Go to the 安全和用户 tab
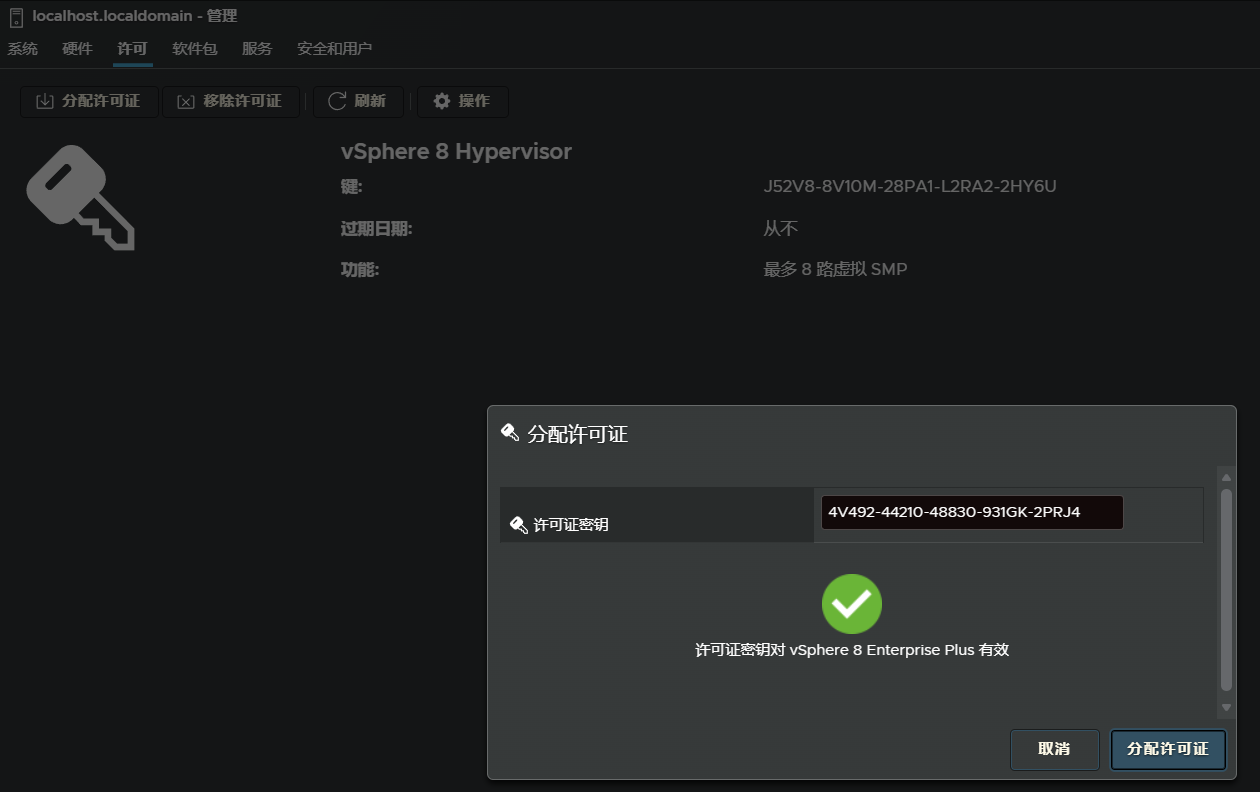Viewport: 1260px width, 792px height. pyautogui.click(x=334, y=49)
